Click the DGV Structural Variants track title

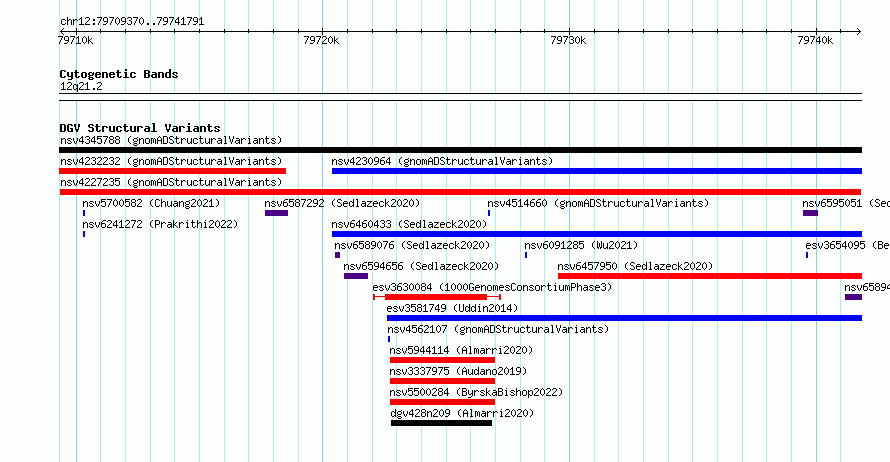(140, 128)
